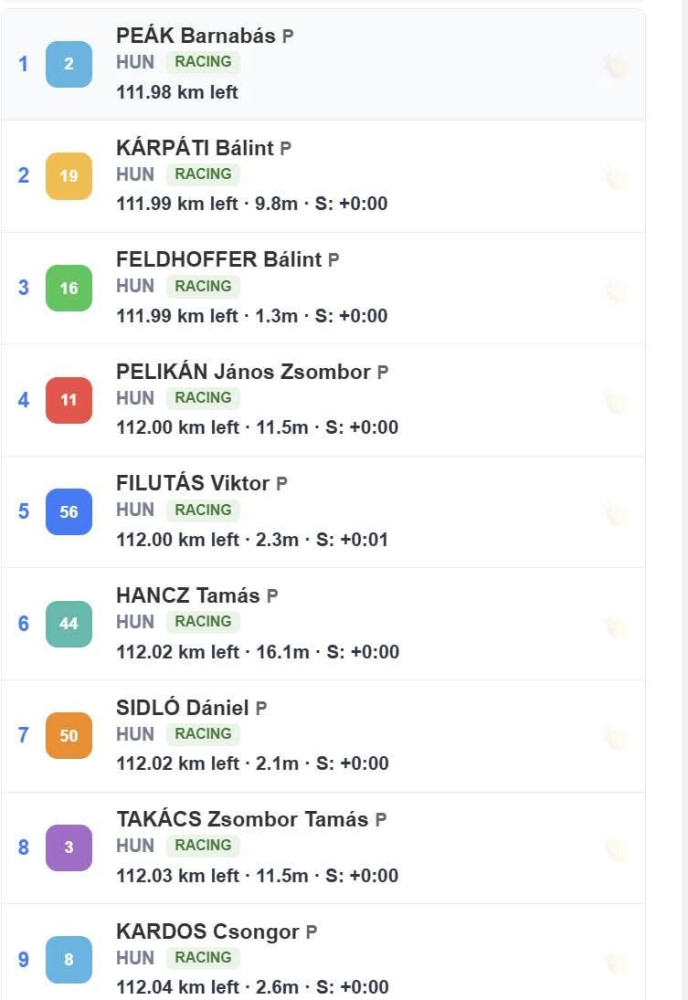Click the red bib number 11 badge
The height and width of the screenshot is (1000, 688).
point(69,400)
